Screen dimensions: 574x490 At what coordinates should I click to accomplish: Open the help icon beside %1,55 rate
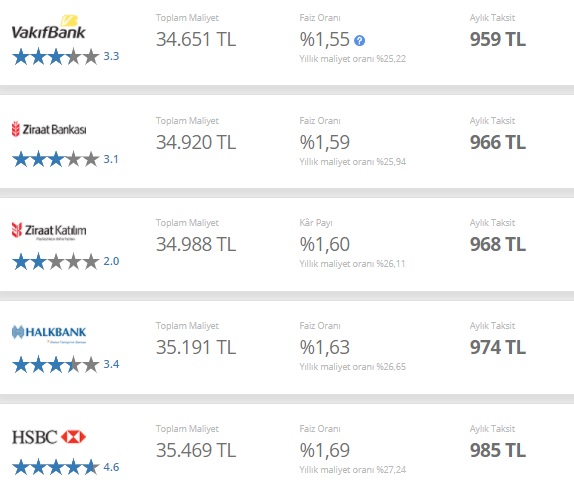click(x=359, y=40)
